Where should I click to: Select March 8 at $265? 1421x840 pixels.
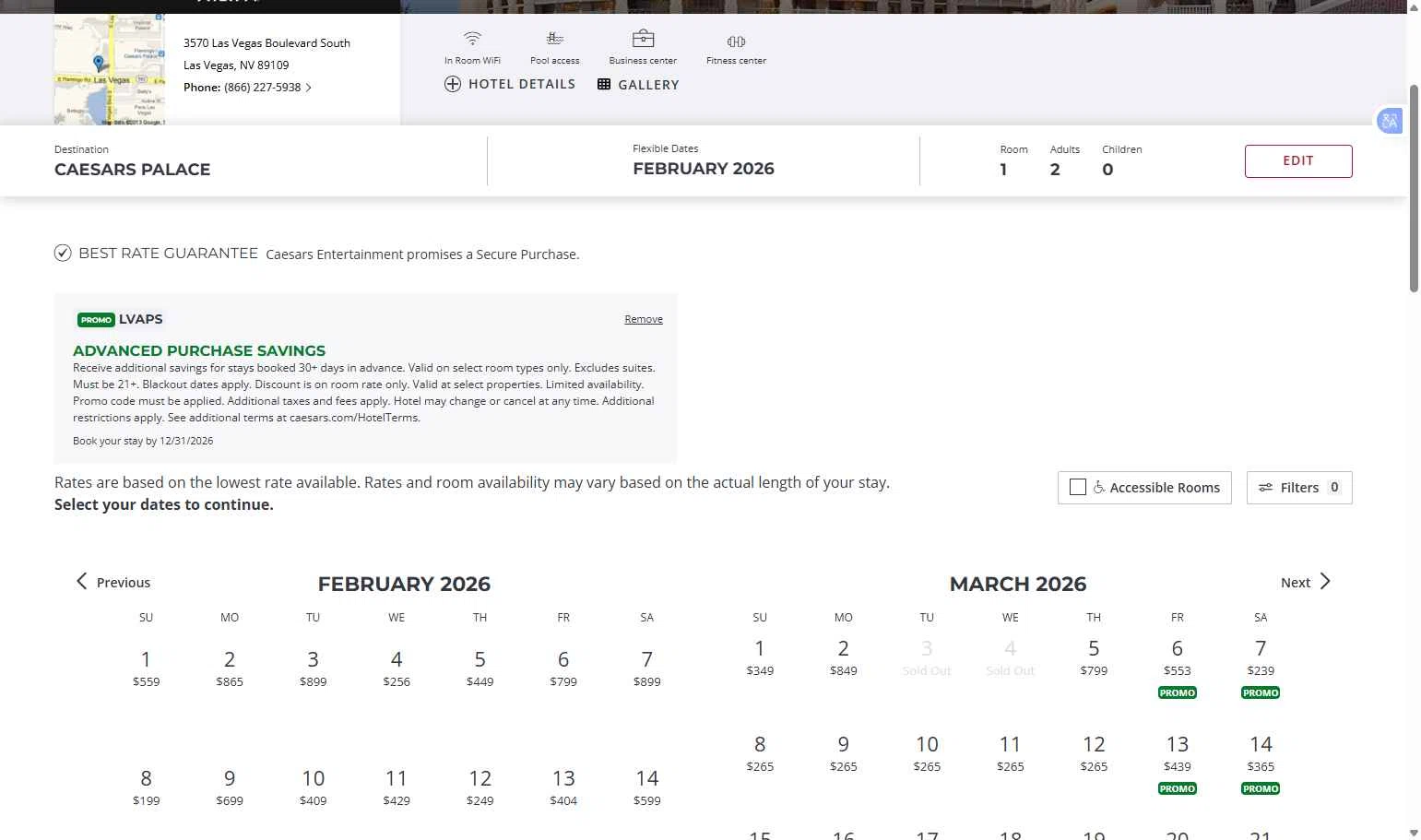[x=760, y=753]
